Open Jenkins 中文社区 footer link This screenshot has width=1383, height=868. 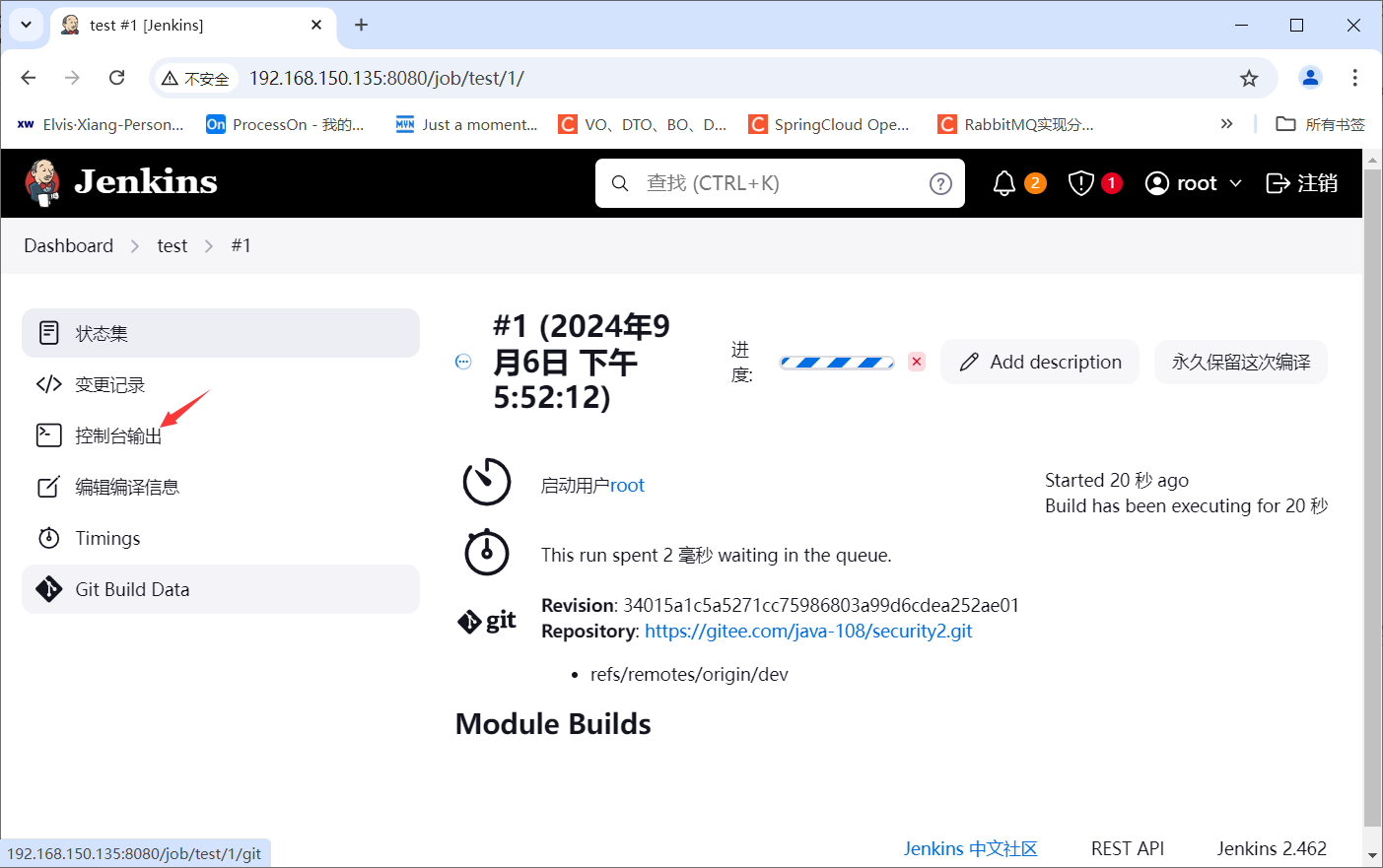[x=971, y=848]
